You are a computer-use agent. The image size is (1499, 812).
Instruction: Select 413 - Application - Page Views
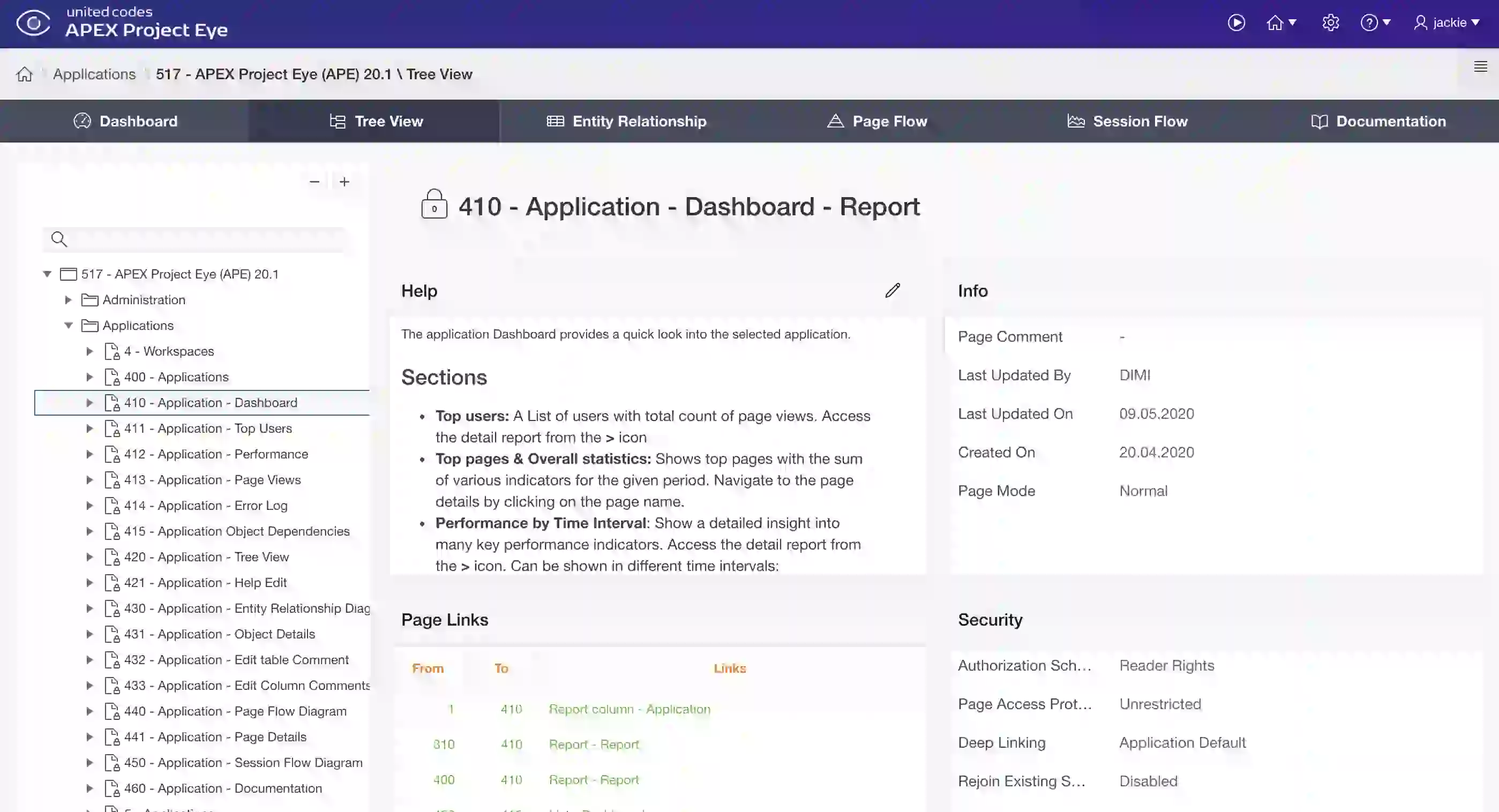point(212,480)
